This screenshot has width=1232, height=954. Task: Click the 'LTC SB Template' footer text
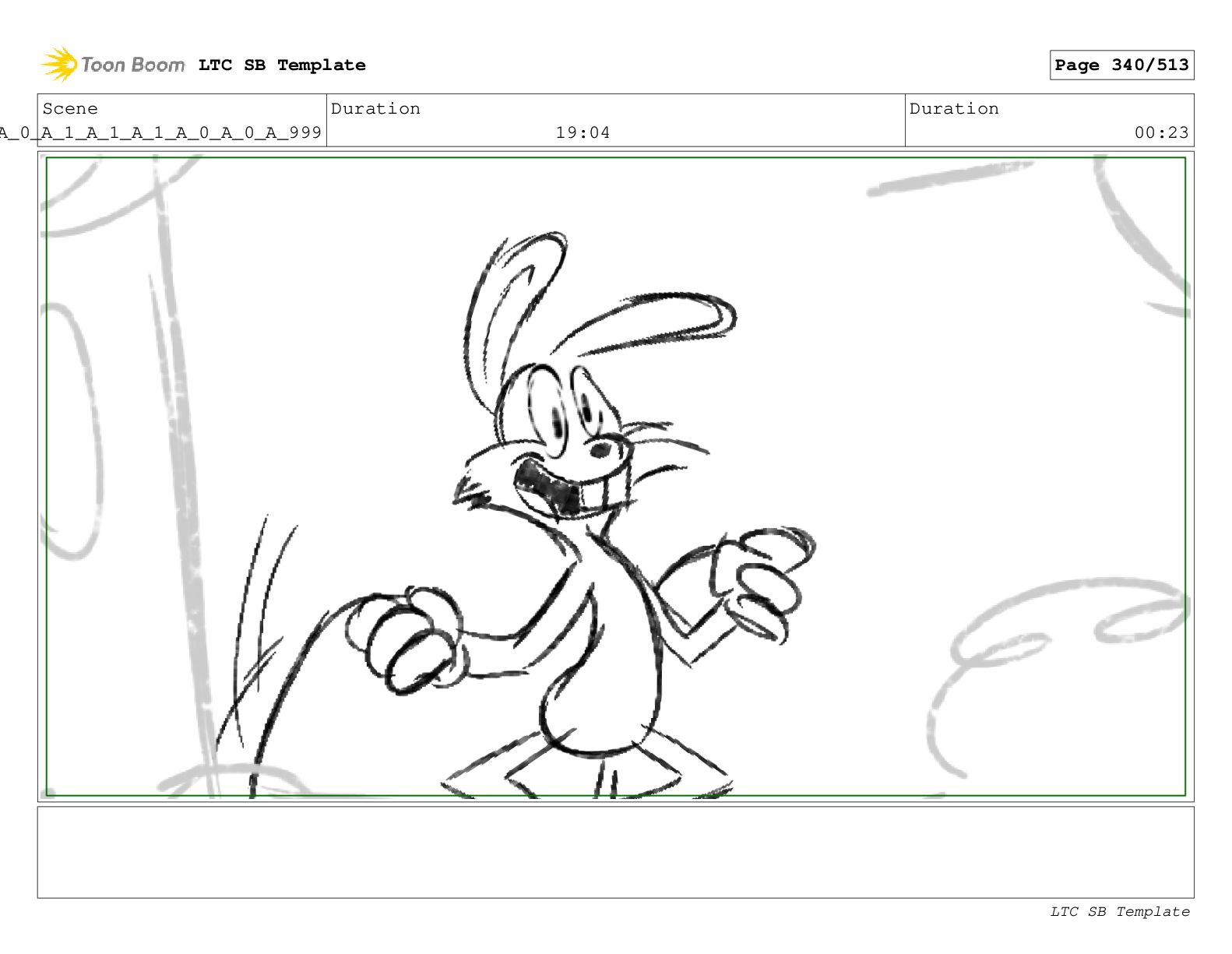(1120, 912)
